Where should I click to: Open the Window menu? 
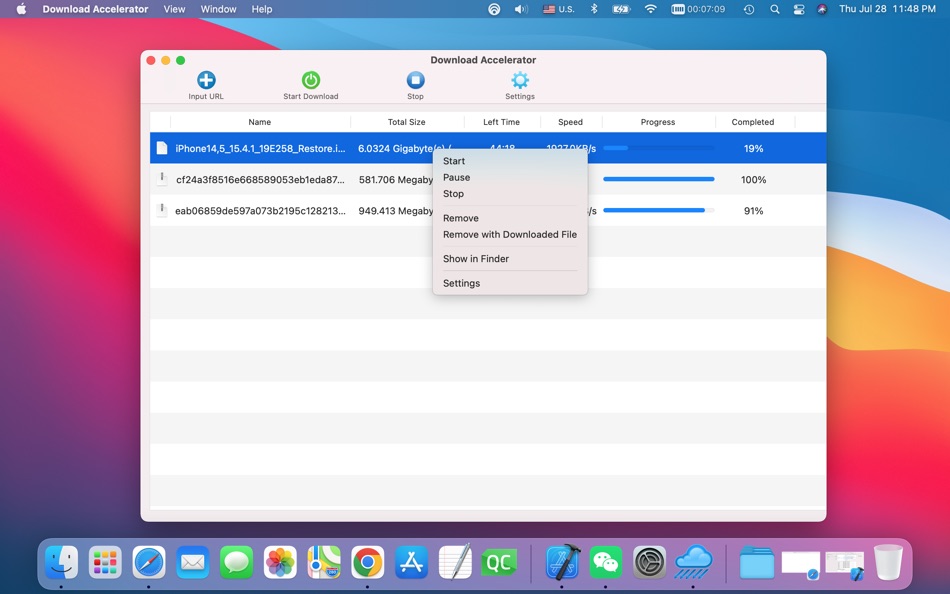218,9
